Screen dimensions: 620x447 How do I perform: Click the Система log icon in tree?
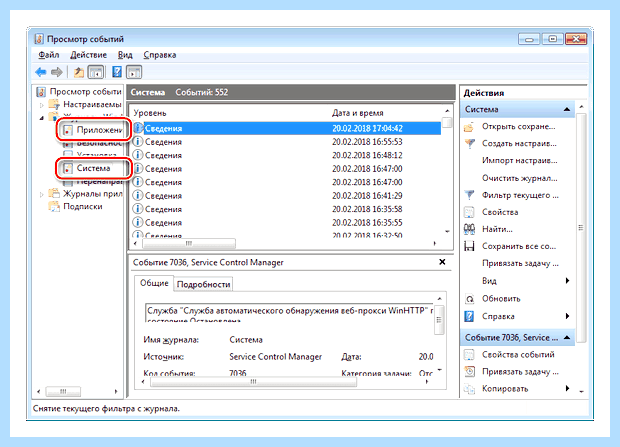(68, 168)
